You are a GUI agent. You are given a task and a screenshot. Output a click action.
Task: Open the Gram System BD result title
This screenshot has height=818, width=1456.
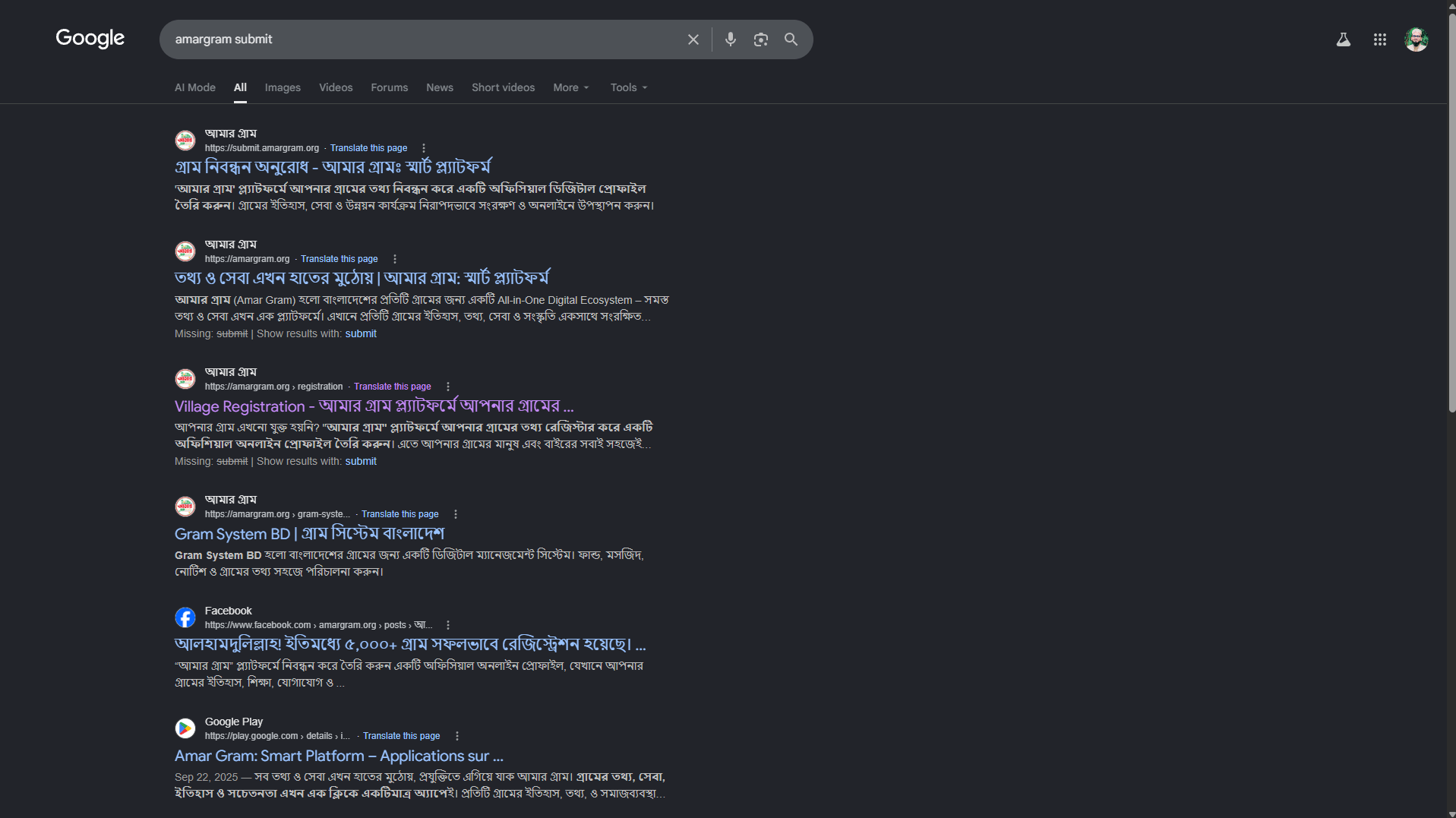[x=309, y=533]
